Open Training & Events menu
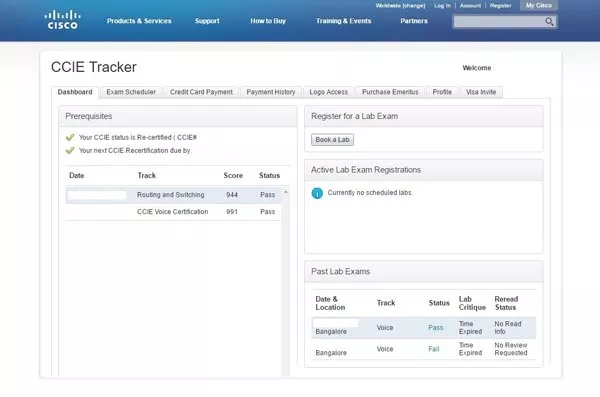The image size is (600, 397). pos(343,21)
